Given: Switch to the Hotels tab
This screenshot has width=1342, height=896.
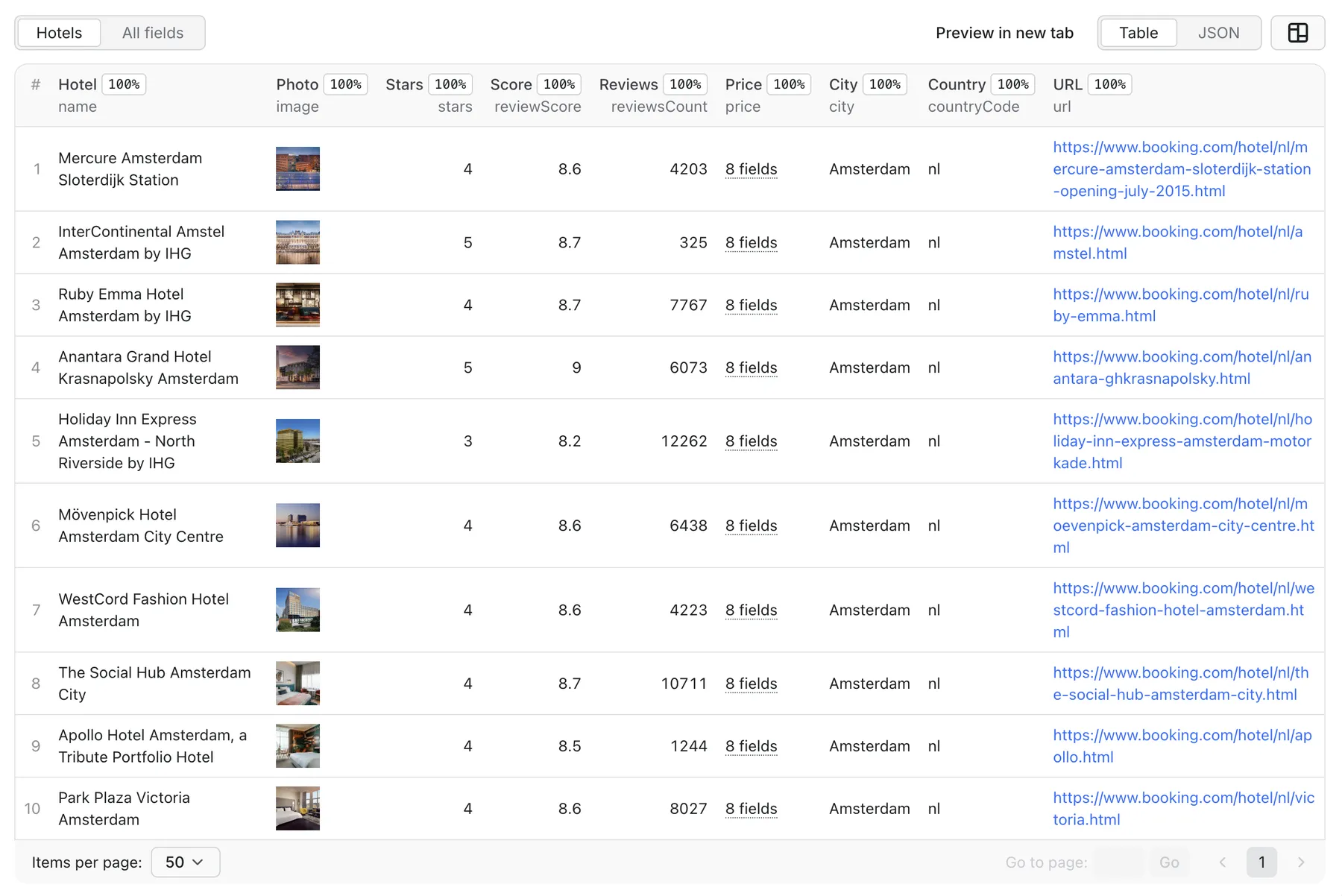Looking at the screenshot, I should click(59, 33).
